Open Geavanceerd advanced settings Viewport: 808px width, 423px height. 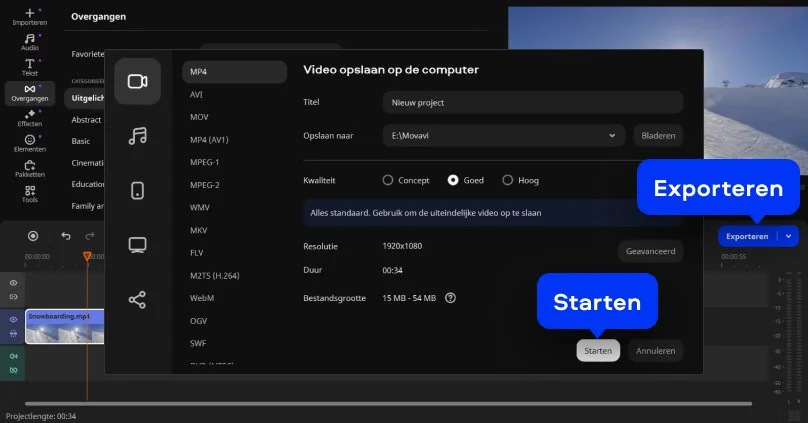click(650, 251)
